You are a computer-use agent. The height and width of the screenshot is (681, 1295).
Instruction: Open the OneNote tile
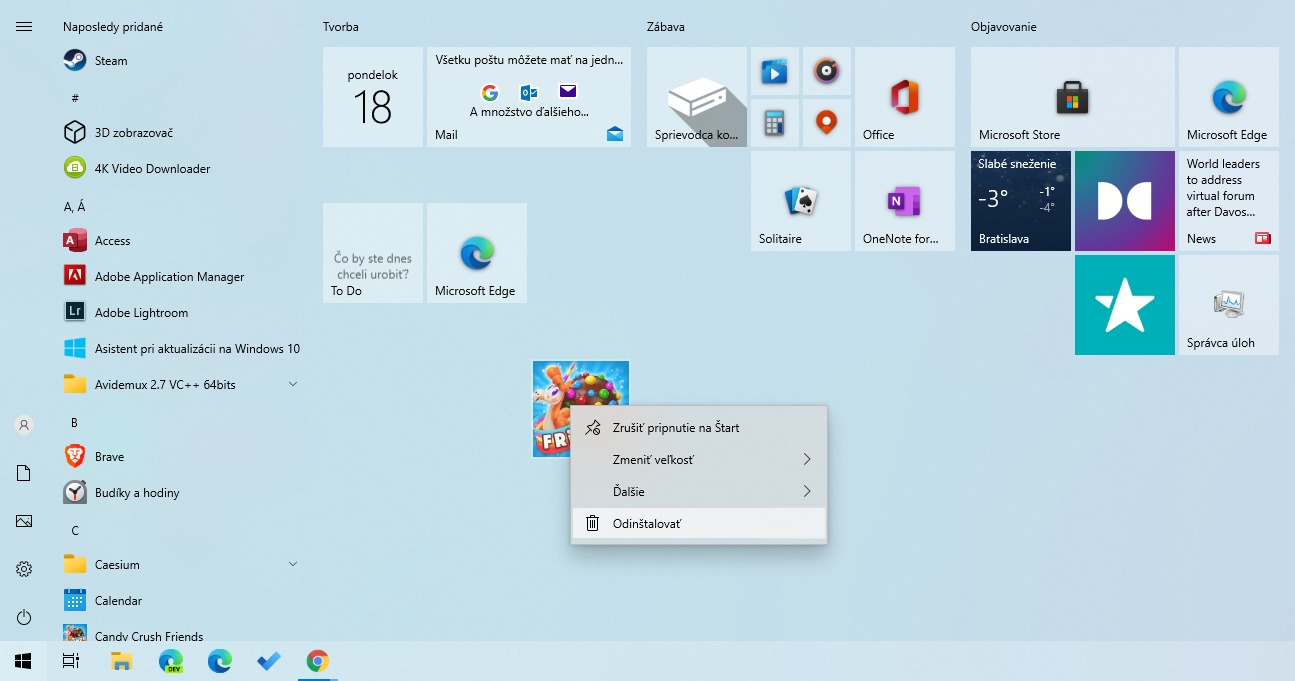[x=905, y=201]
